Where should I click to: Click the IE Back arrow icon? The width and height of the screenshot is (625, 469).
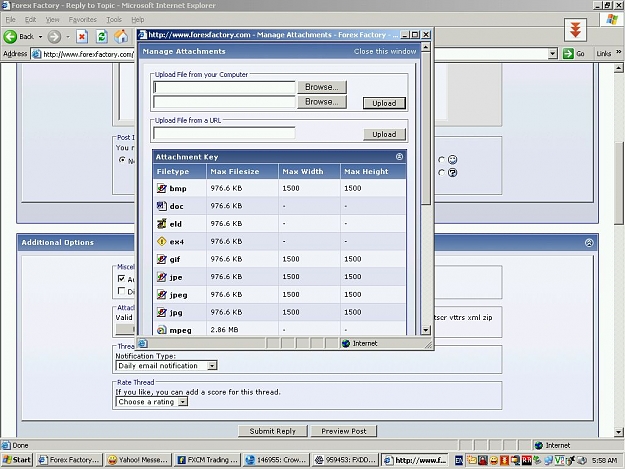coord(10,37)
